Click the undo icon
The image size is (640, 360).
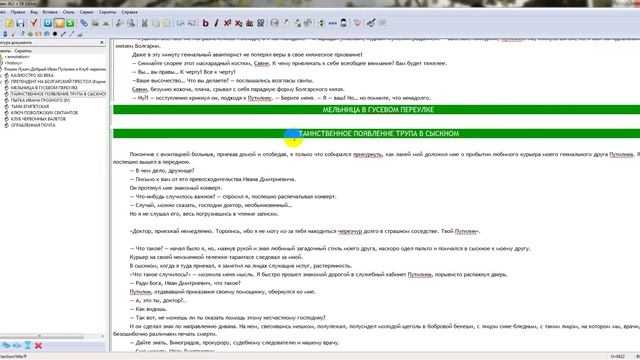click(x=180, y=23)
